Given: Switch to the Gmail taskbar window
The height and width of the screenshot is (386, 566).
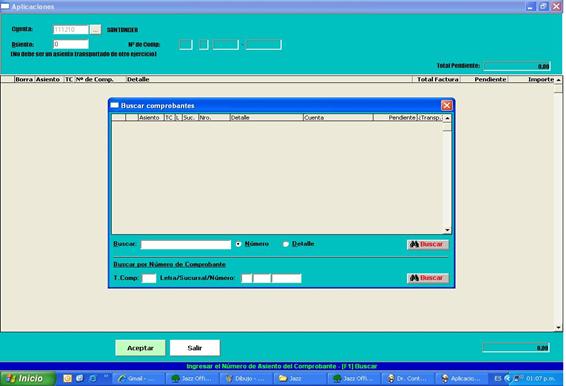Looking at the screenshot, I should [138, 378].
